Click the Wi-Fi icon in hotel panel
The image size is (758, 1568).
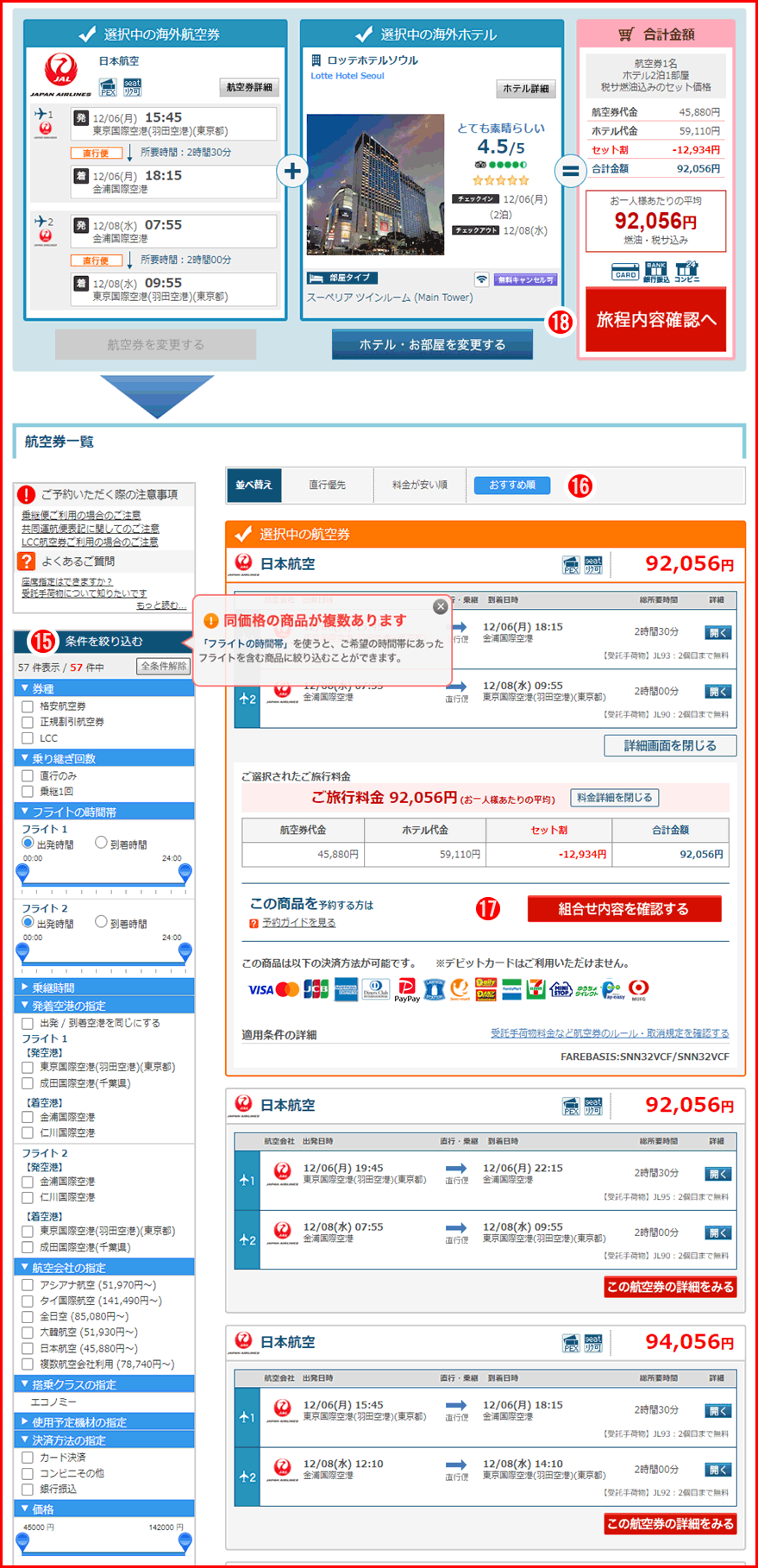point(481,279)
